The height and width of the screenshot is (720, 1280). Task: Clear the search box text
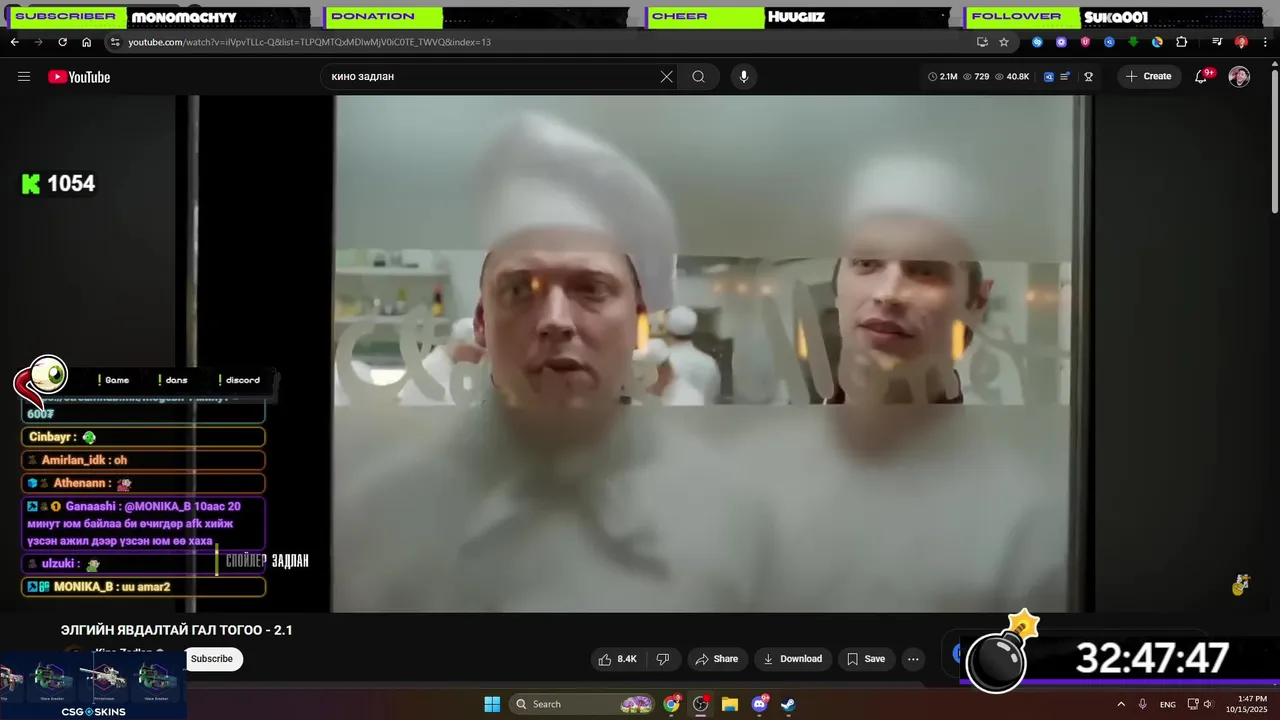(x=666, y=77)
